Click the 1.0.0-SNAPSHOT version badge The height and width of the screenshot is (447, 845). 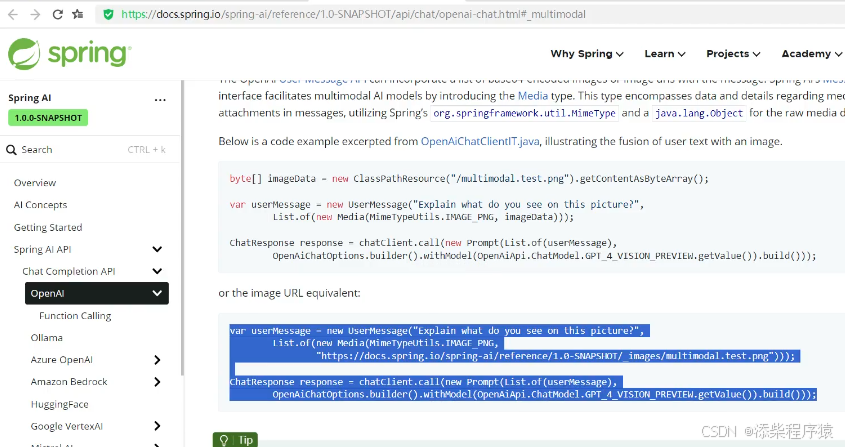point(48,118)
